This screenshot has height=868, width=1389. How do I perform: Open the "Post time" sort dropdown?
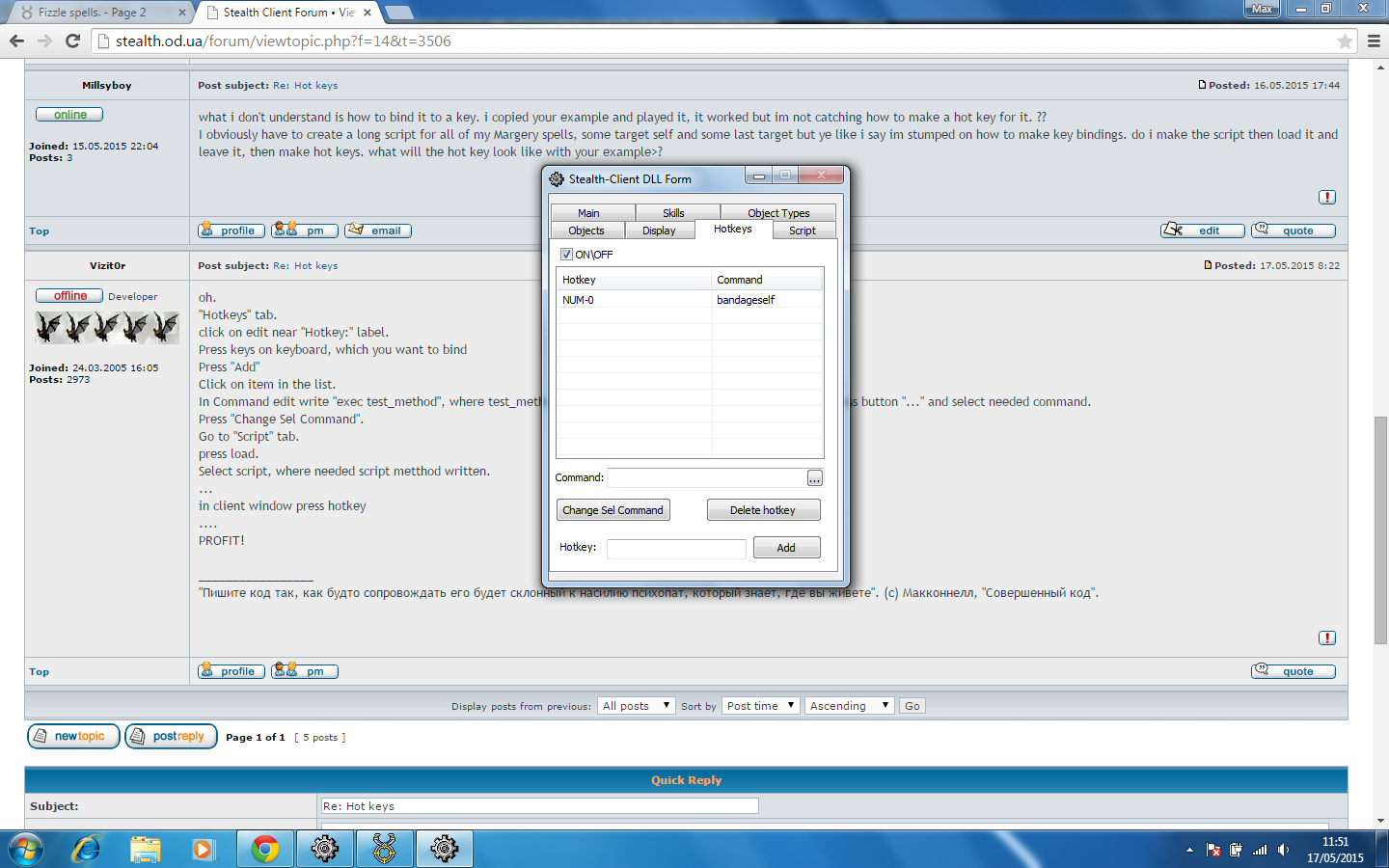pyautogui.click(x=760, y=706)
